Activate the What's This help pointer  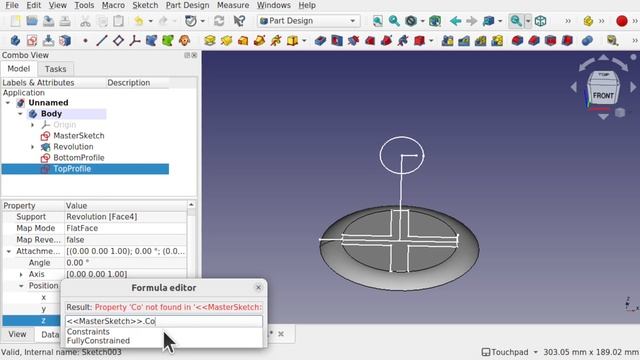click(x=239, y=21)
